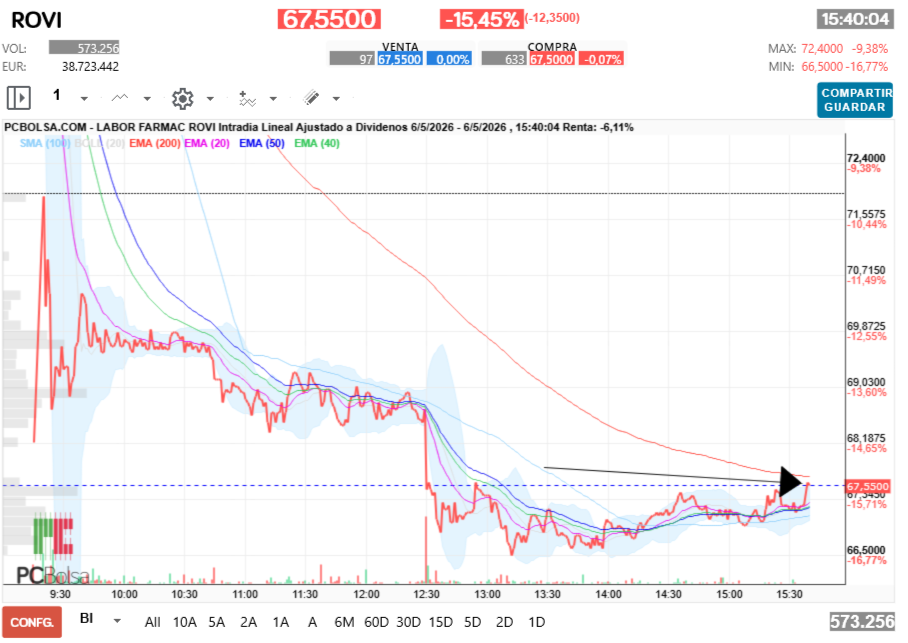Click the CONFG. button
Screen dimensions: 908x643
32,622
